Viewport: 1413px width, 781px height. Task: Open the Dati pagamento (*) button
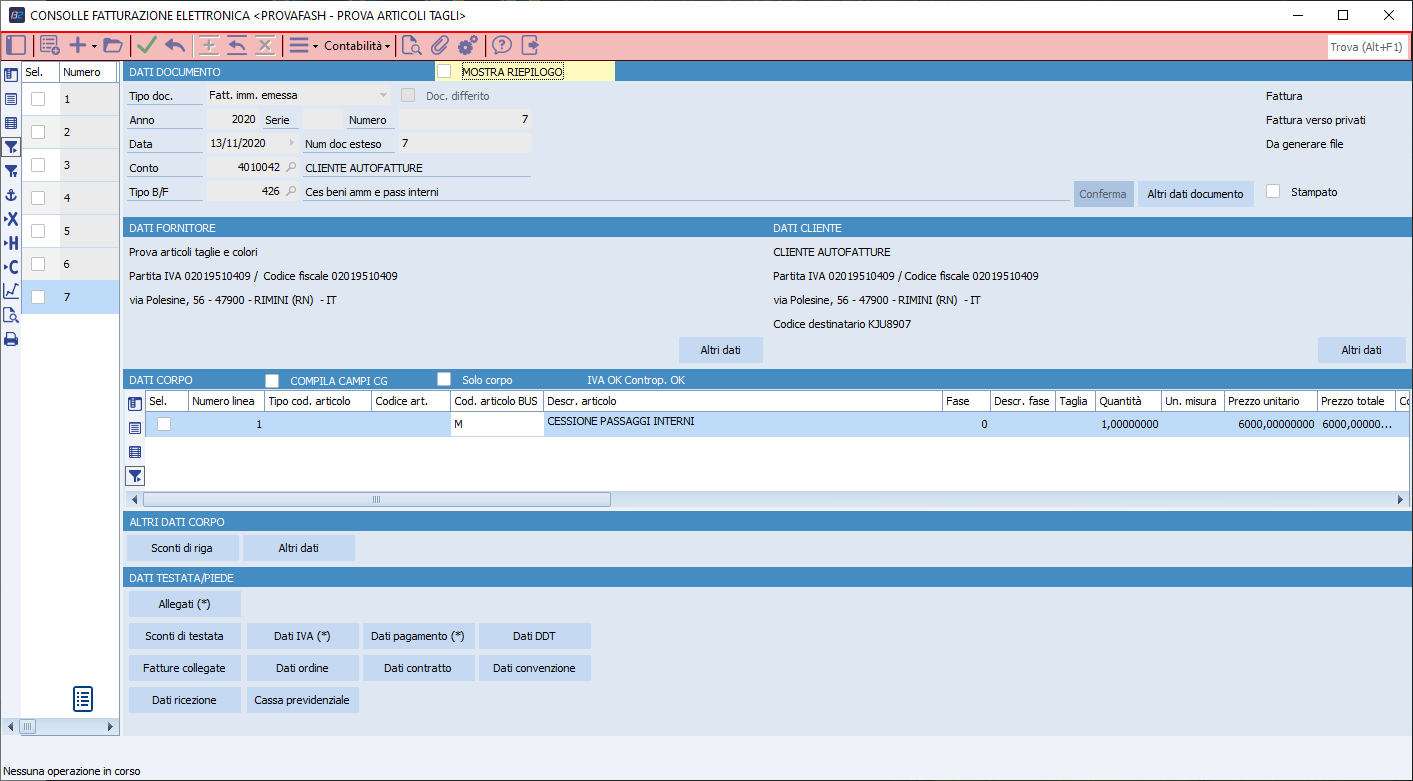pos(418,636)
